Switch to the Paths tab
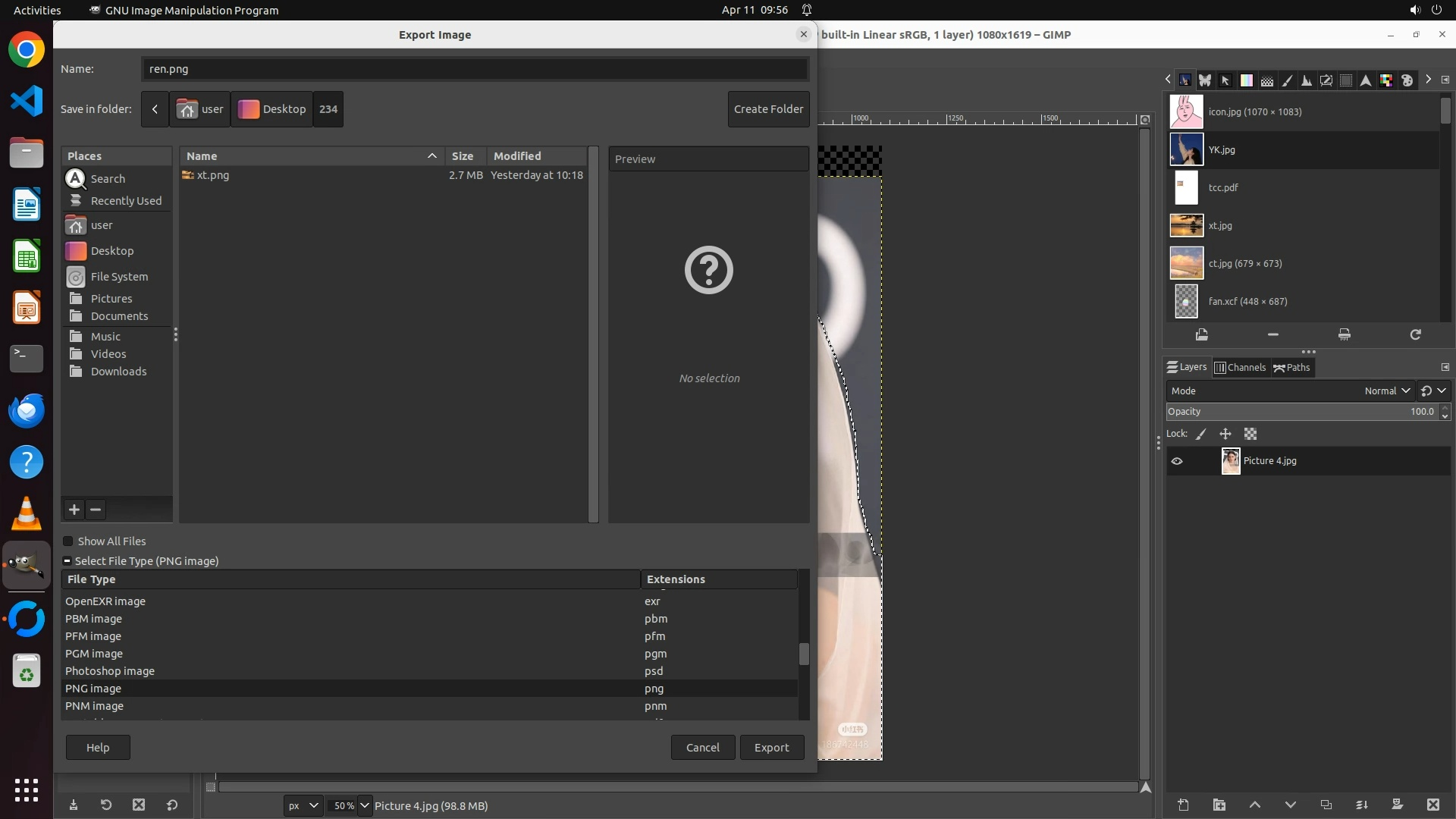 point(1291,368)
